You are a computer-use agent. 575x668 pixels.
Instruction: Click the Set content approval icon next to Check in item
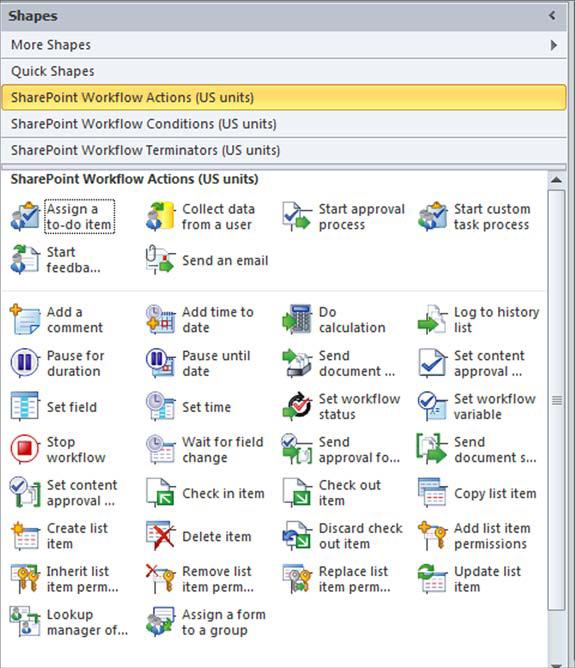tap(25, 493)
